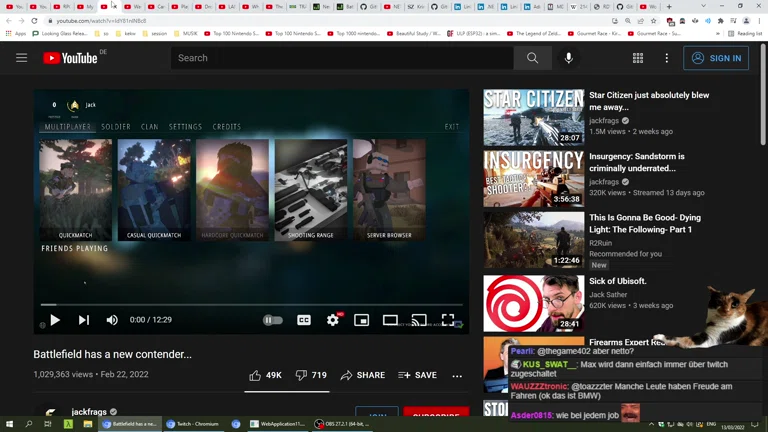The height and width of the screenshot is (432, 768).
Task: Open the Windows Start menu
Action: coord(9,424)
